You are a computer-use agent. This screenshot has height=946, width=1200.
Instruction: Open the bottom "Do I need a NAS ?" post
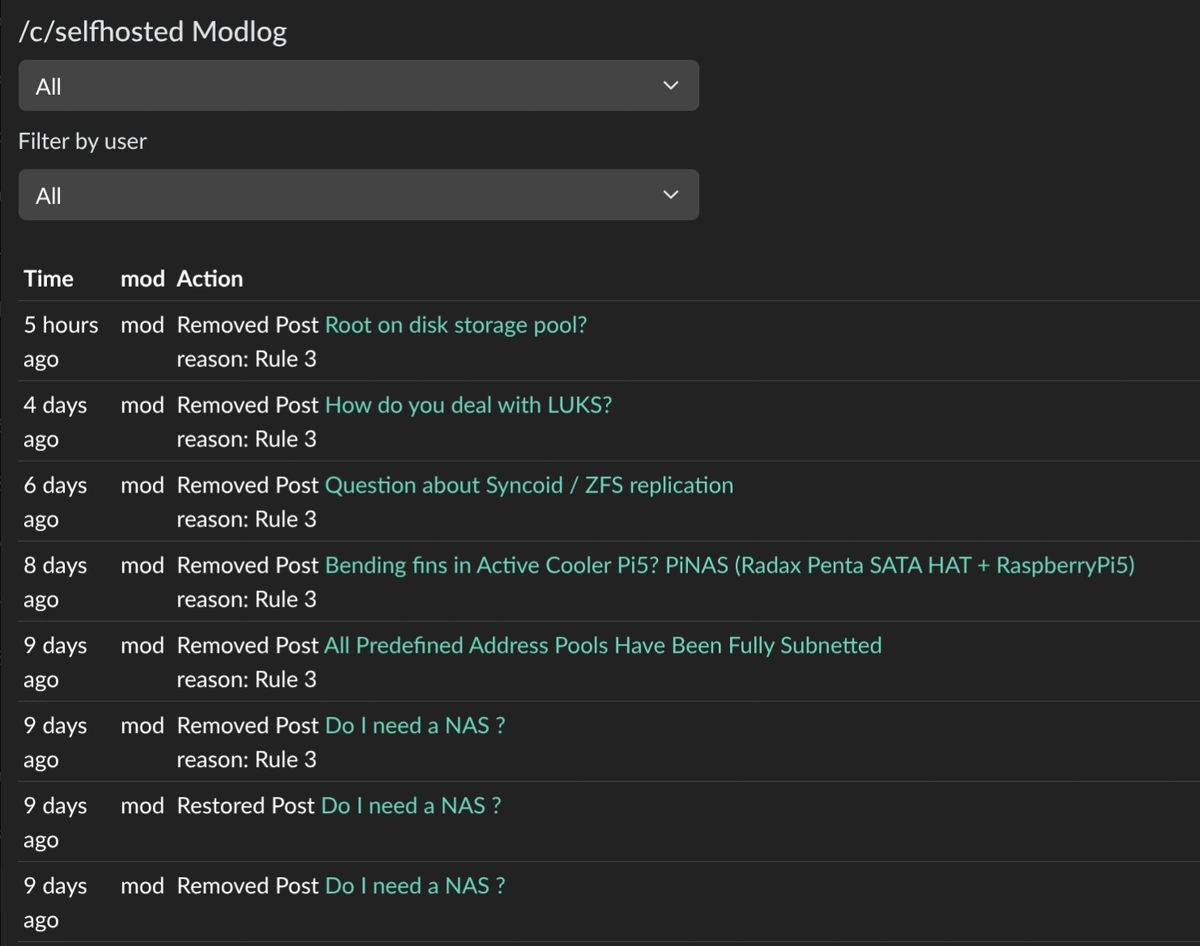[x=414, y=885]
